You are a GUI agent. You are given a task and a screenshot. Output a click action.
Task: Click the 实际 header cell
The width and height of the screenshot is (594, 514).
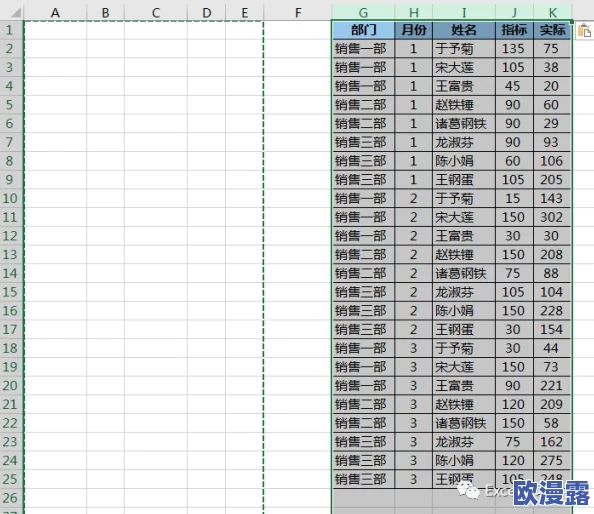pyautogui.click(x=552, y=30)
